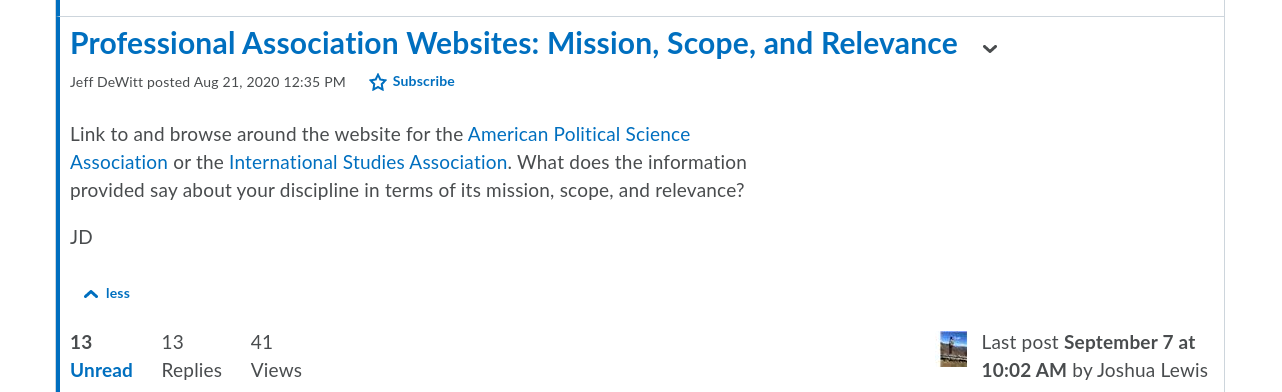This screenshot has width=1282, height=392.
Task: Select the Replies label
Action: click(192, 370)
